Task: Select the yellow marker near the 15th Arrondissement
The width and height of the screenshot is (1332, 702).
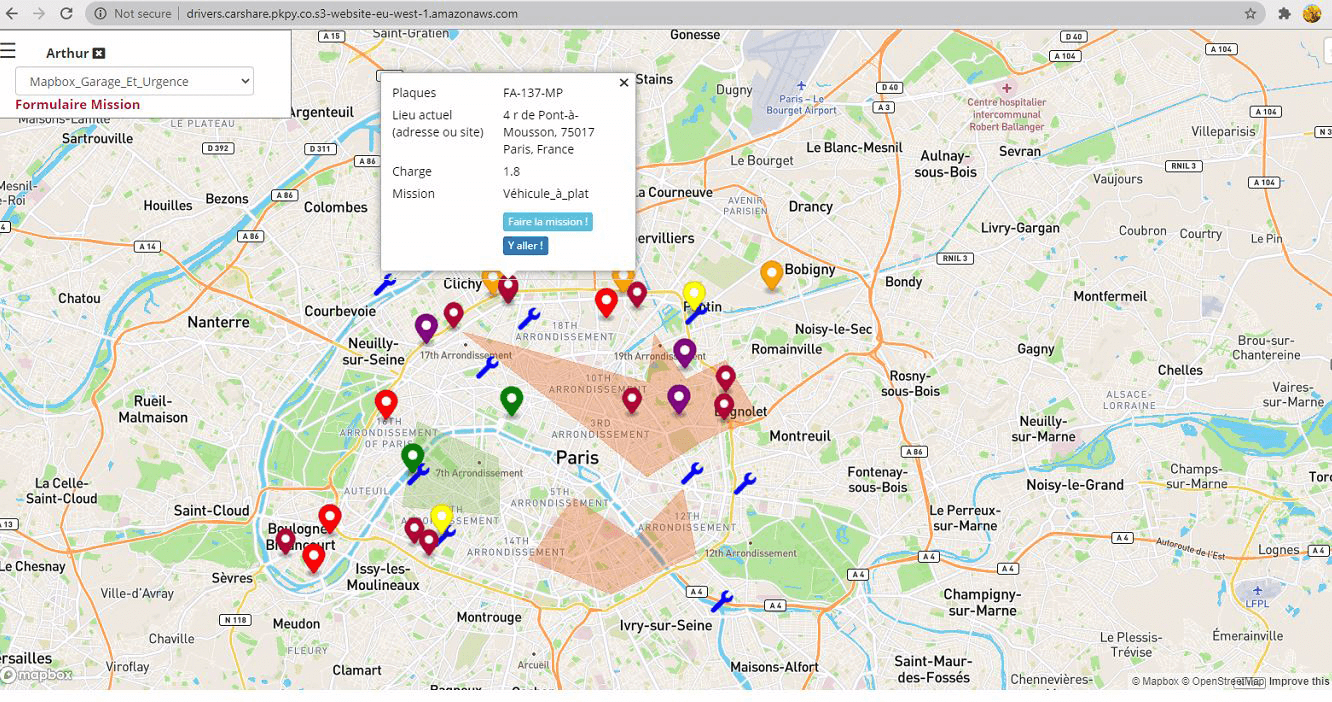Action: pos(441,519)
